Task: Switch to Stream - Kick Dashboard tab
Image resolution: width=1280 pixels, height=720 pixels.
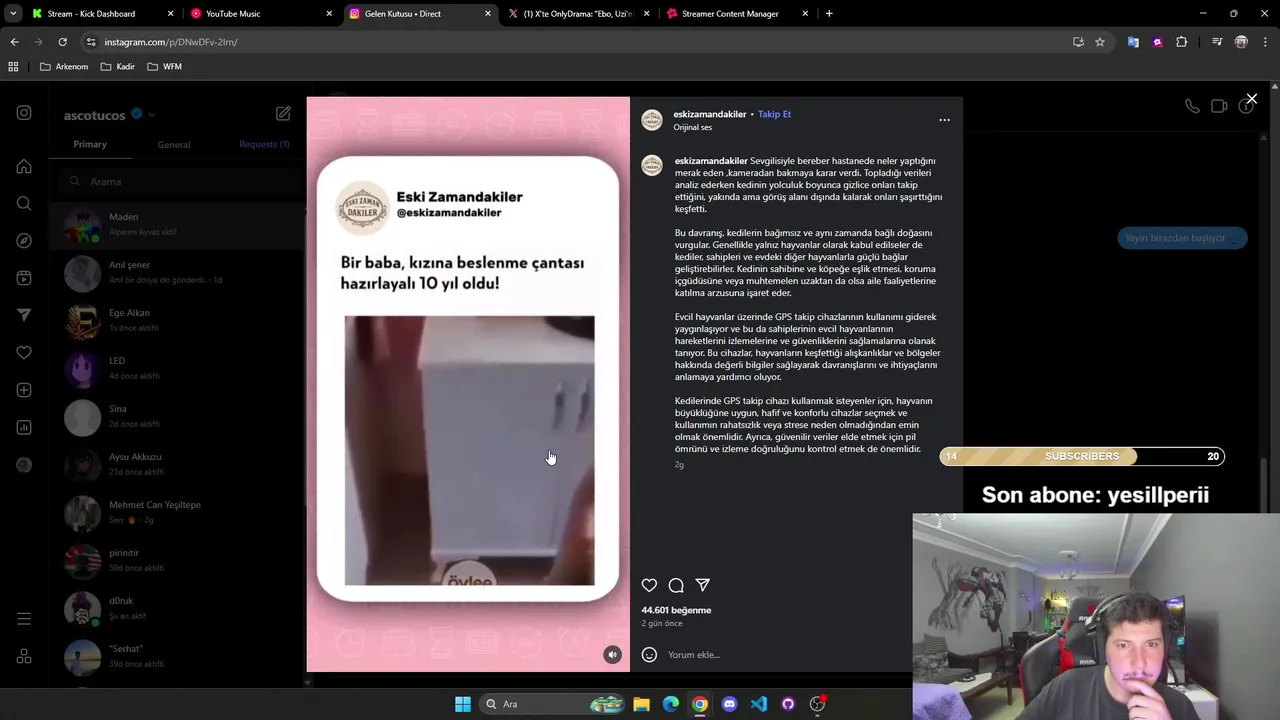Action: pyautogui.click(x=102, y=14)
